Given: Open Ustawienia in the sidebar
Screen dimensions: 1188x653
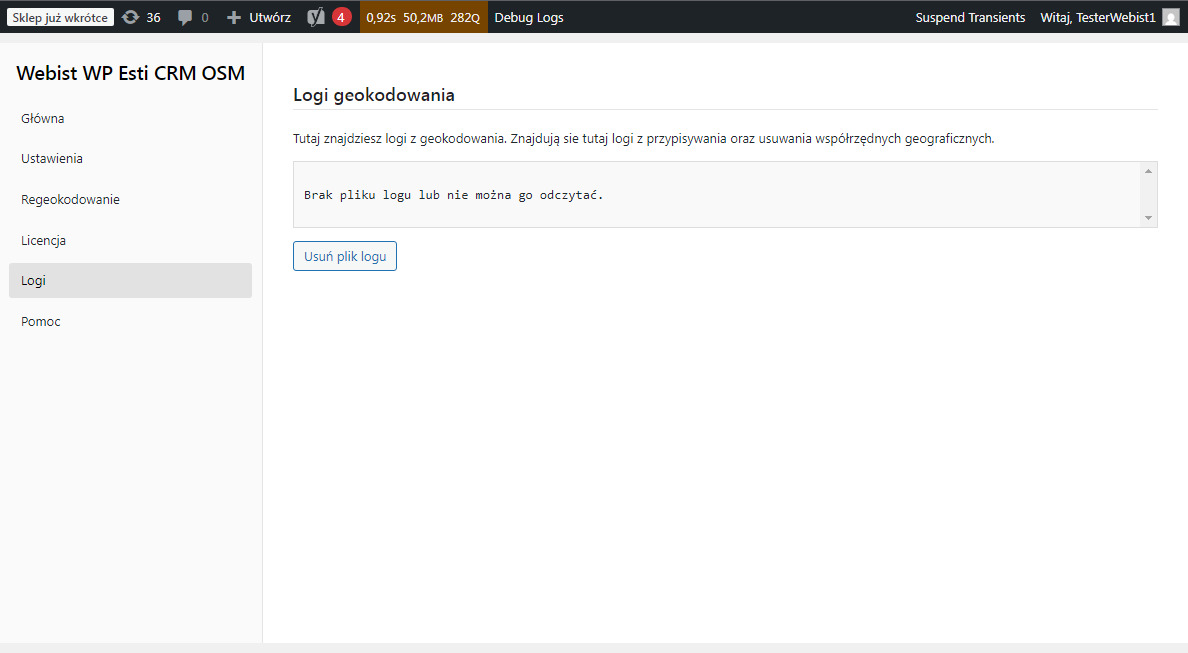Looking at the screenshot, I should pyautogui.click(x=52, y=158).
